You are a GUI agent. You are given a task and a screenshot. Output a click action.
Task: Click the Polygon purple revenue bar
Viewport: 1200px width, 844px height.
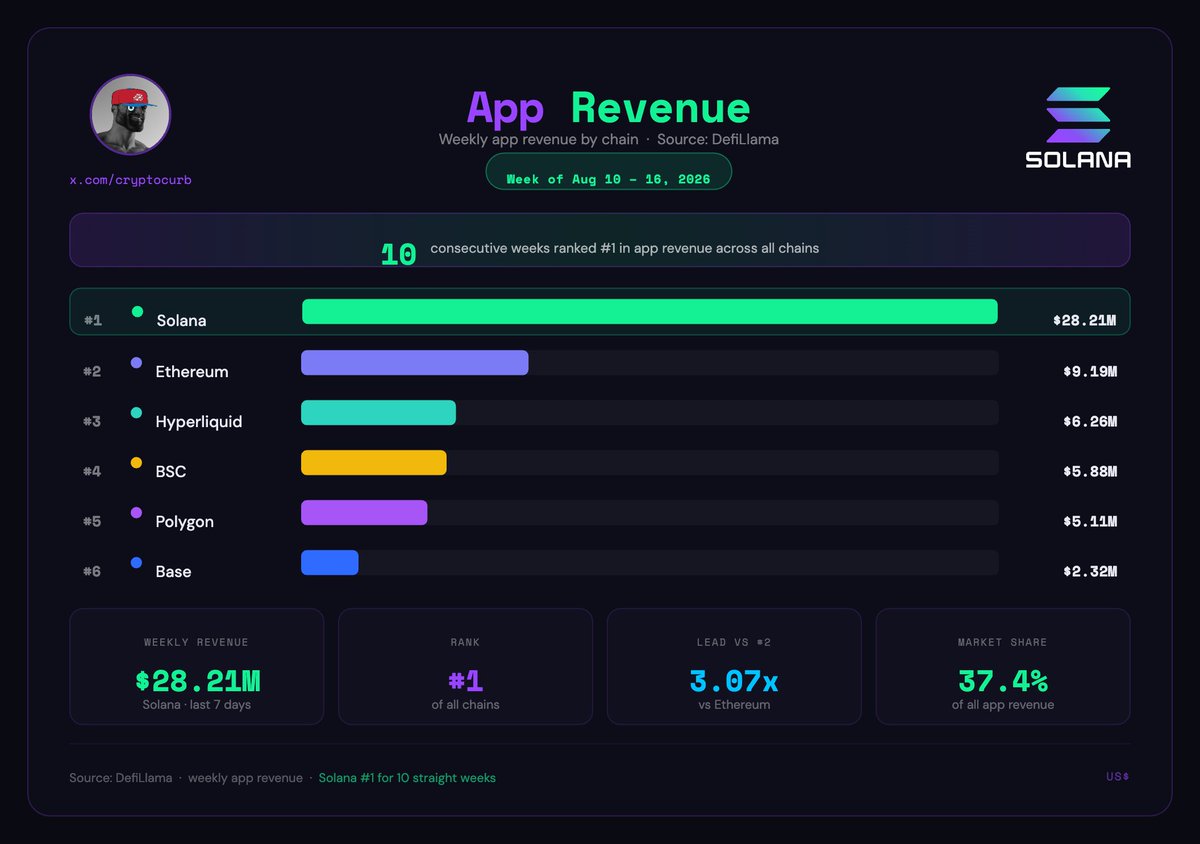[364, 512]
